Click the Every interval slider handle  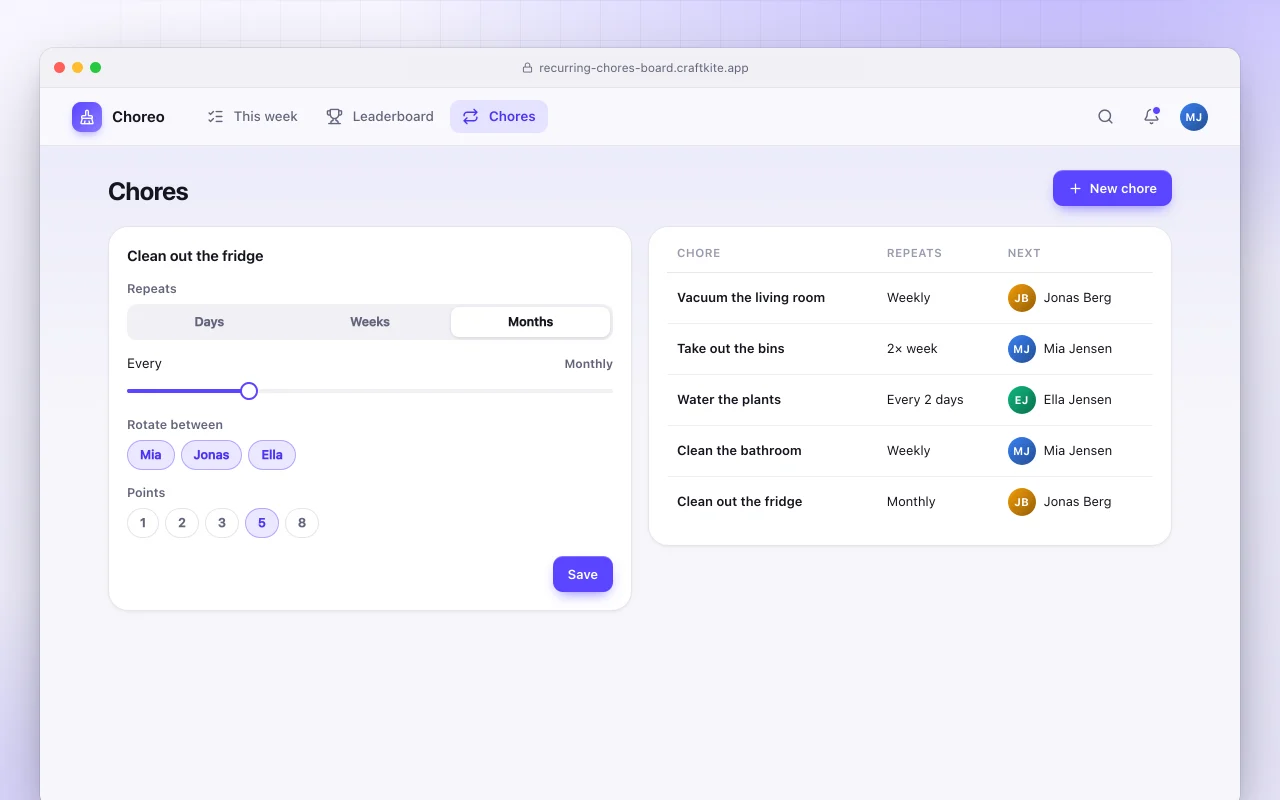coord(249,391)
